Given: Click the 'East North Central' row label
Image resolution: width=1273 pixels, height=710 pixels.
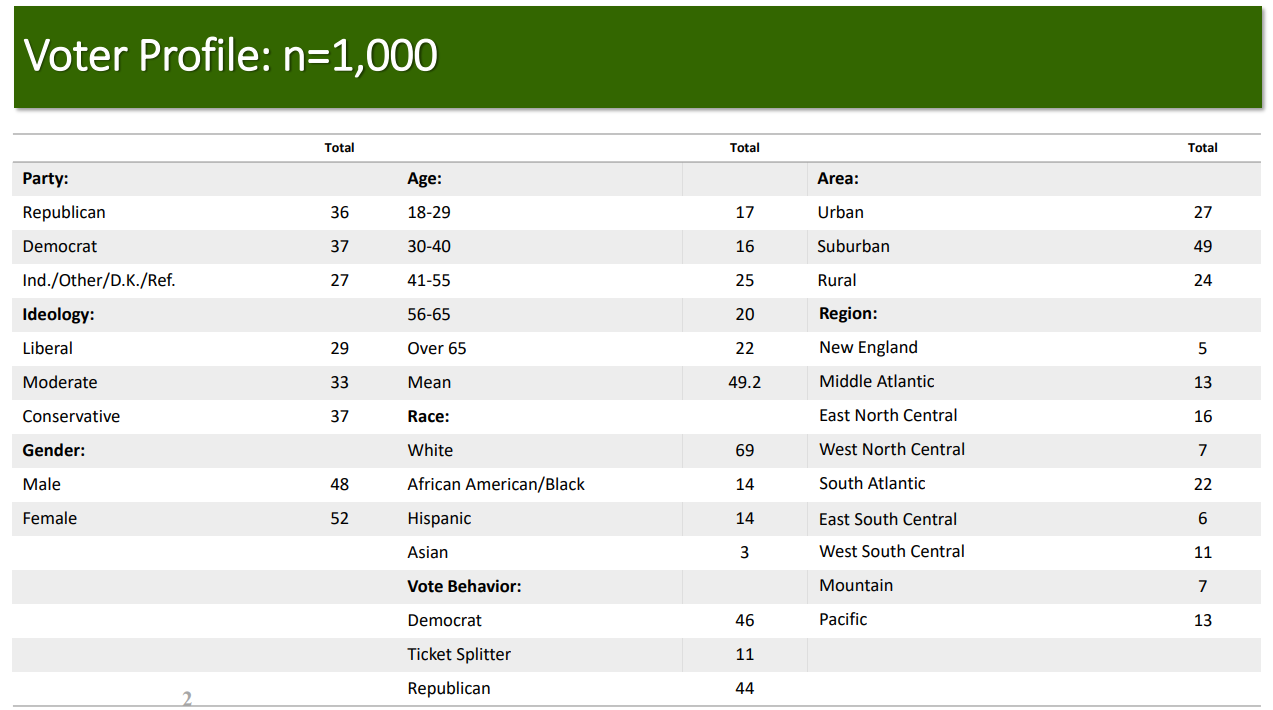Looking at the screenshot, I should (888, 416).
